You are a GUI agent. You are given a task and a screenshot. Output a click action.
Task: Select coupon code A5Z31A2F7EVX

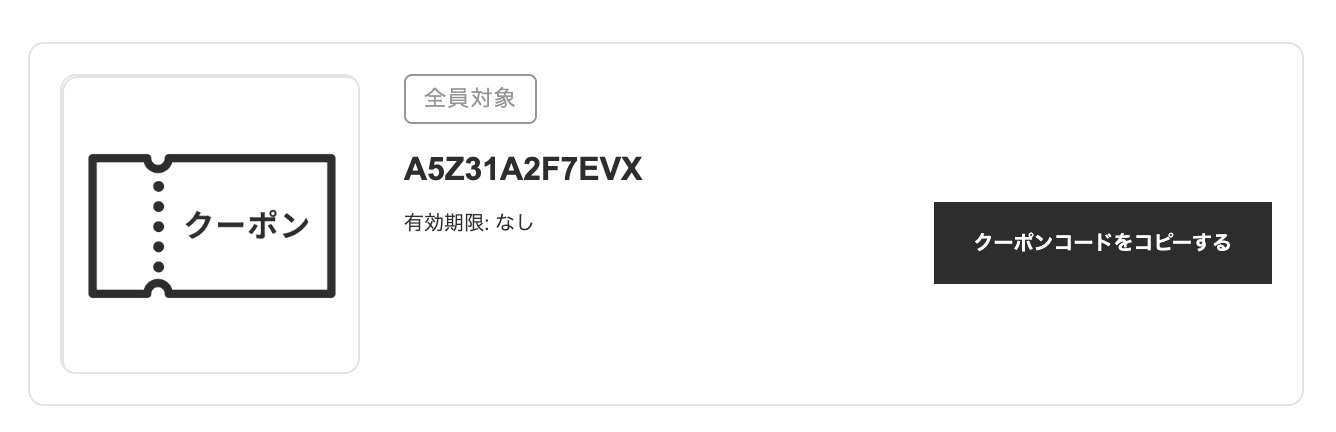click(x=523, y=170)
